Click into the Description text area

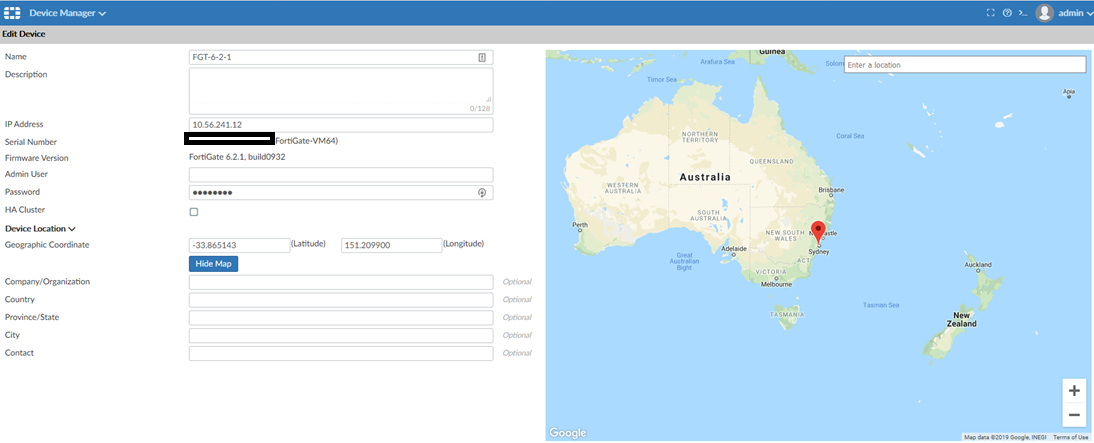click(x=340, y=90)
